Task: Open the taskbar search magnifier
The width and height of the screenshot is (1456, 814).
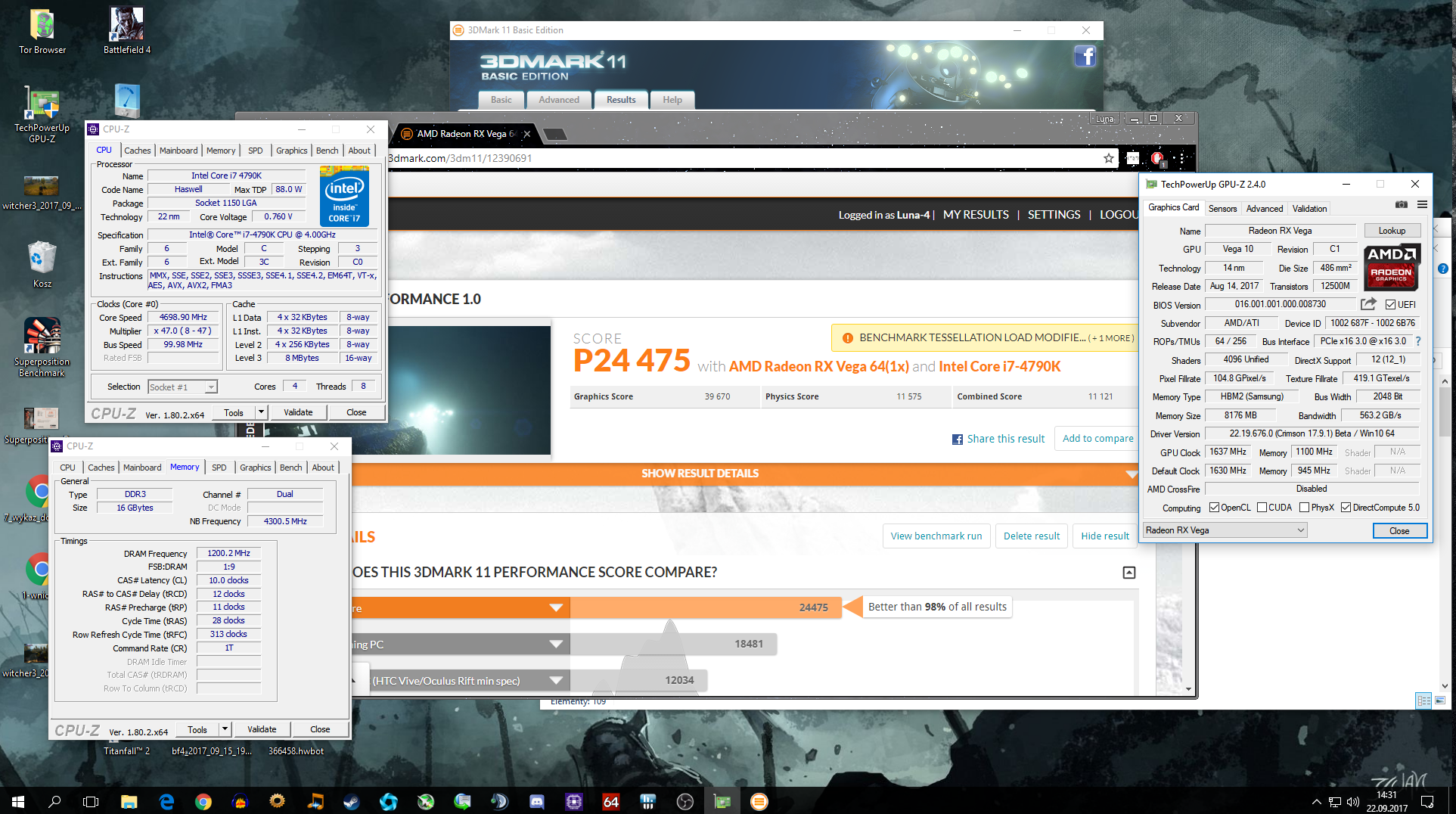Action: point(54,801)
